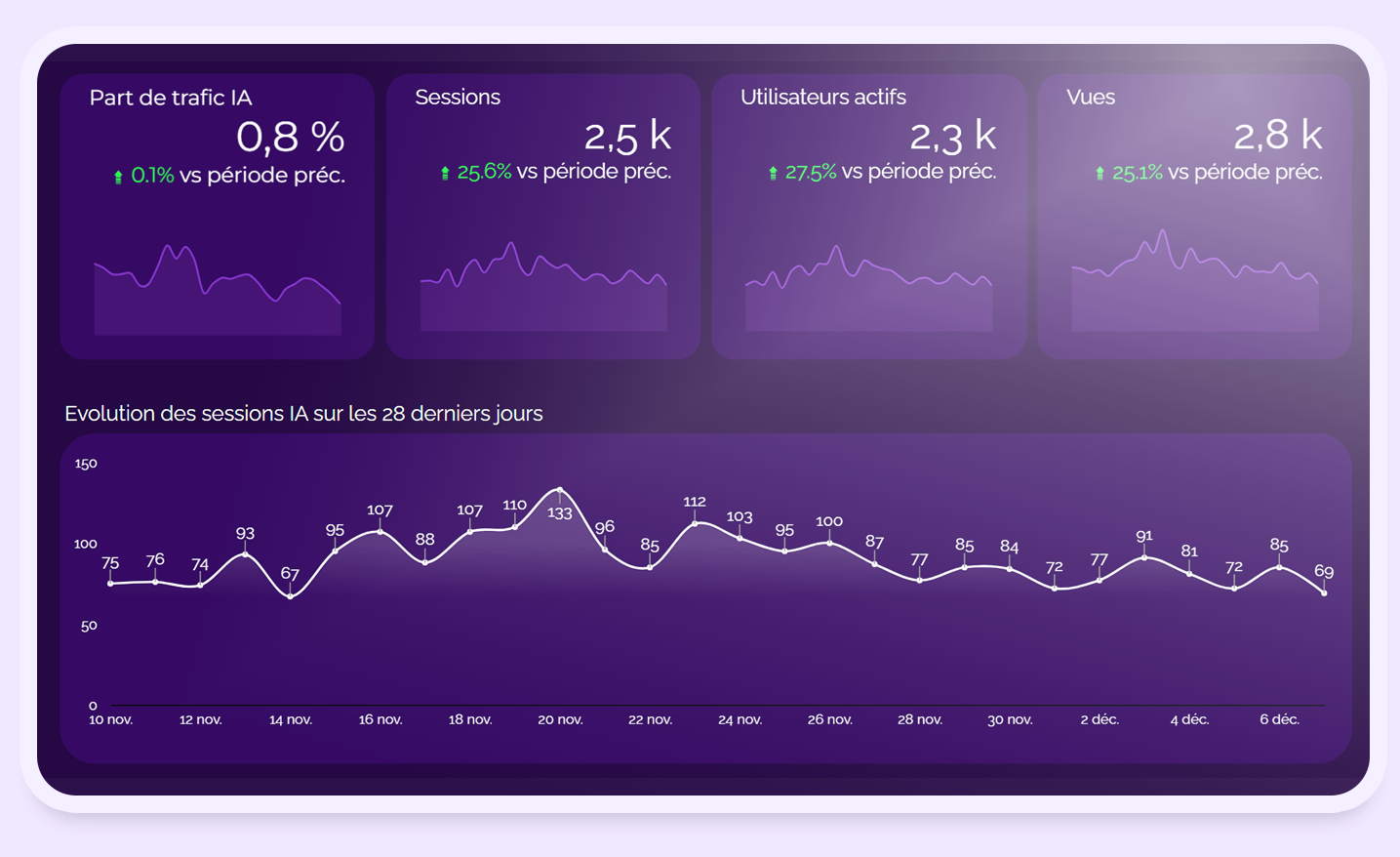The image size is (1400, 857).
Task: Click the 20 nov. axis label
Action: point(560,719)
